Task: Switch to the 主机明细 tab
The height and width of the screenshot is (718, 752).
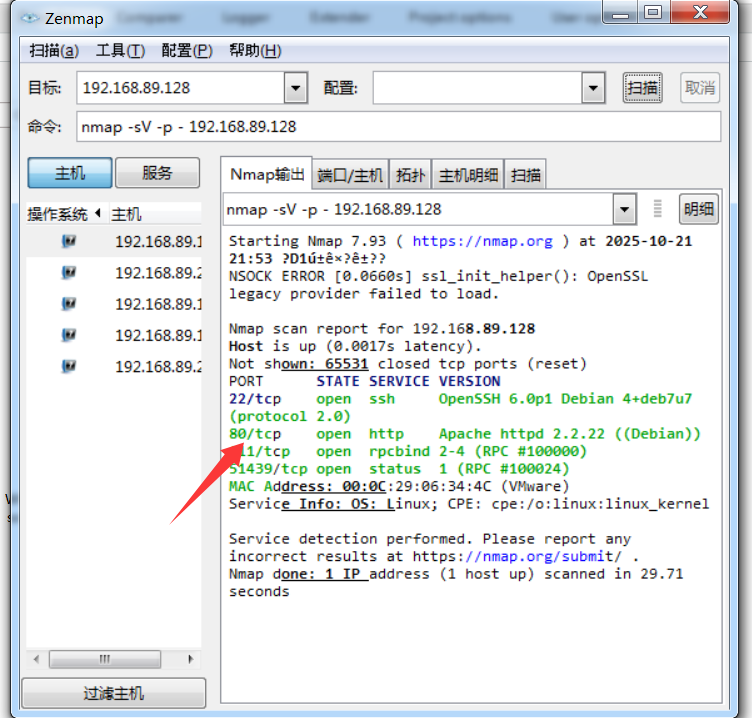Action: 468,175
